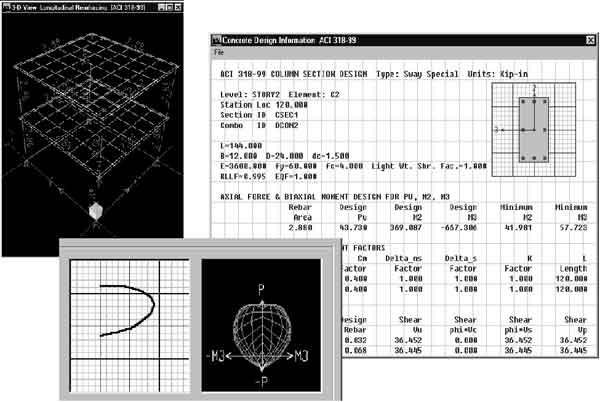The image size is (600, 402).
Task: Click 'ACI 318-99 COLUMN SECTION DESIGN' heading
Action: click(x=293, y=74)
